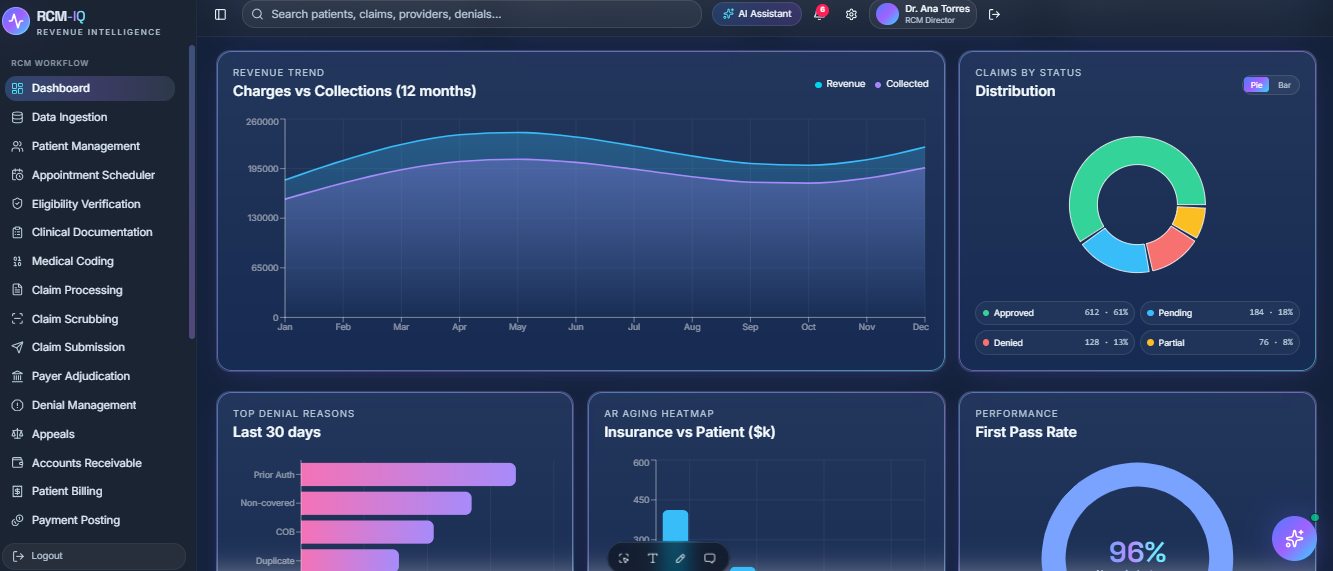Click the Payer Adjudication bank icon
The image size is (1333, 571).
(x=17, y=376)
